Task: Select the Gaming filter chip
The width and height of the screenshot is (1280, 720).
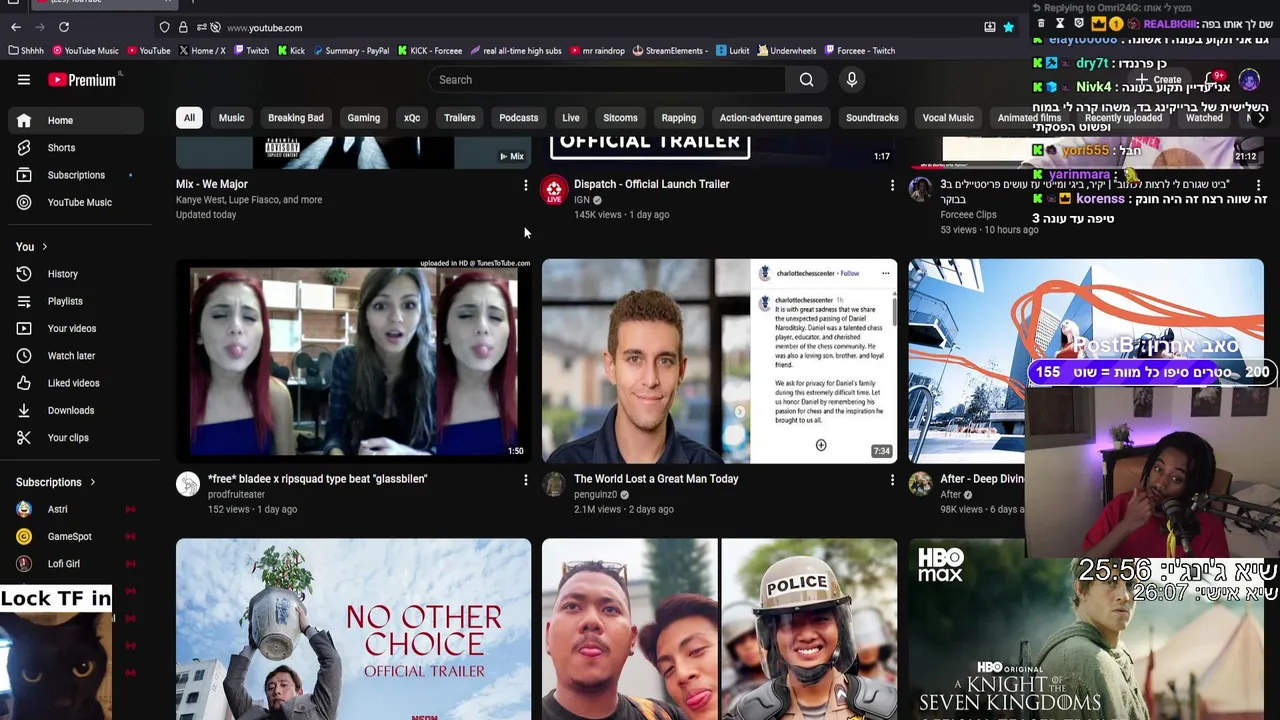Action: pos(364,118)
